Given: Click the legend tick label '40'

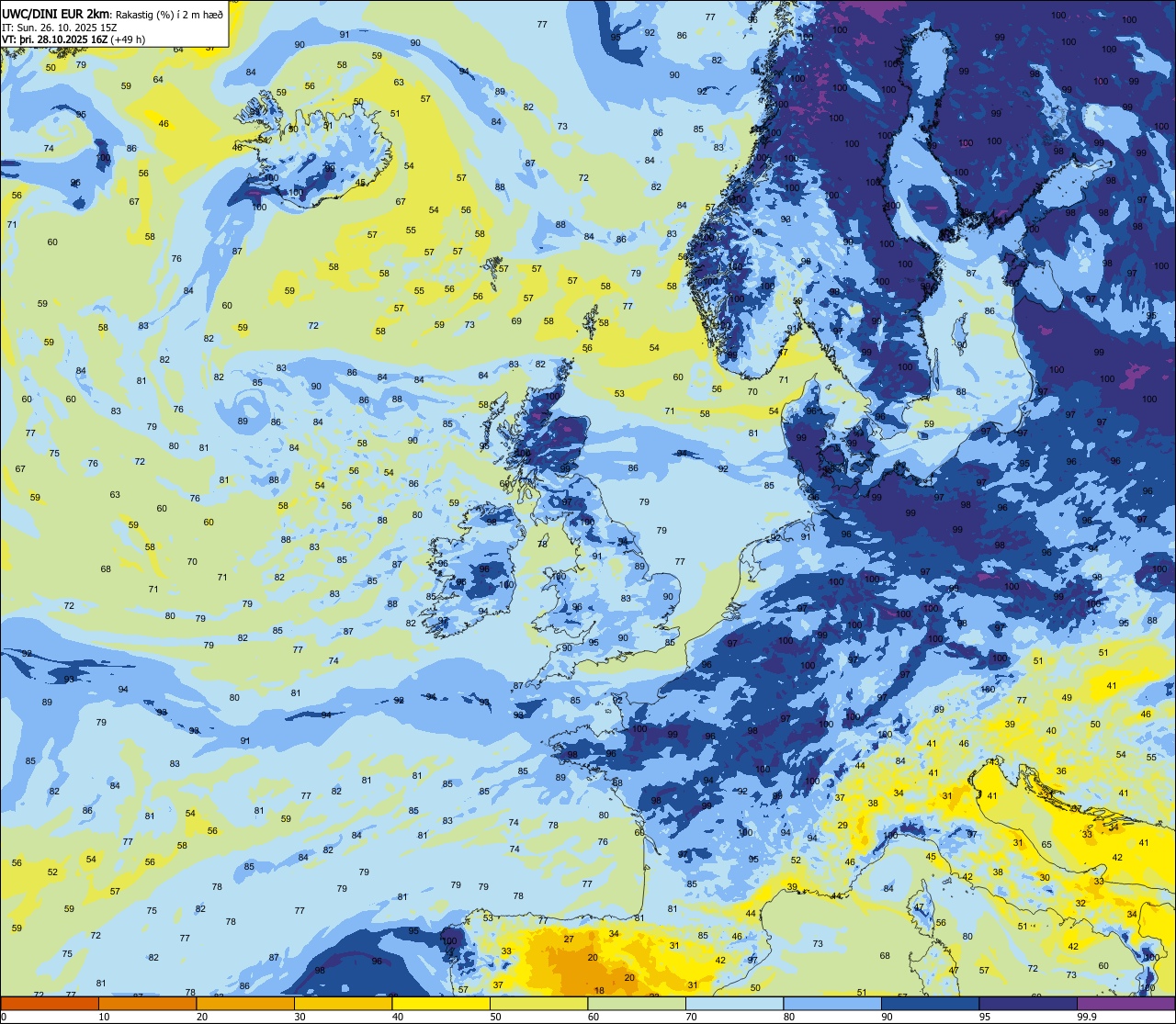Looking at the screenshot, I should 398,1017.
